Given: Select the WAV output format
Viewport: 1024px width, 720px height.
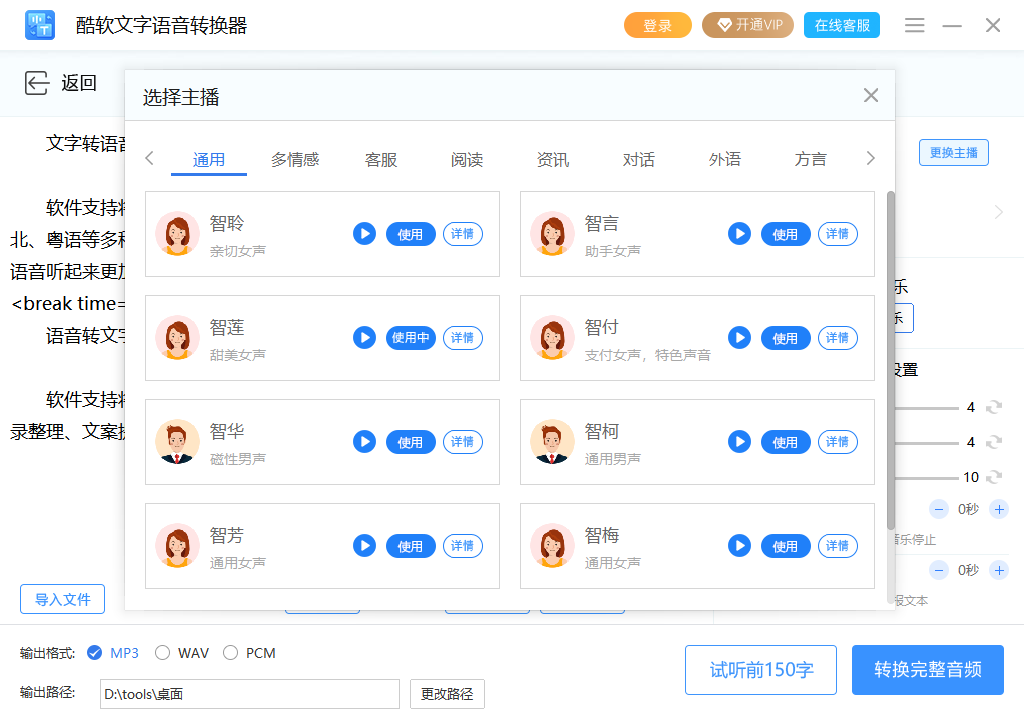Looking at the screenshot, I should tap(162, 652).
